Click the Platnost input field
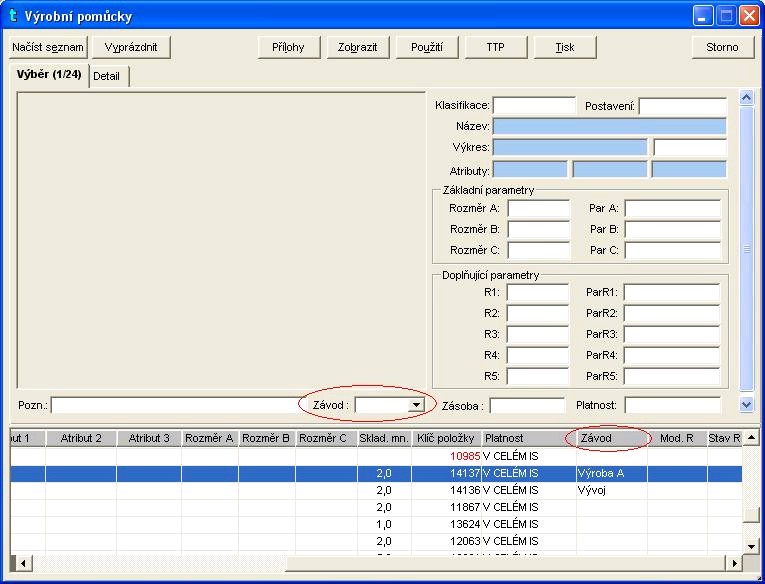 click(673, 405)
